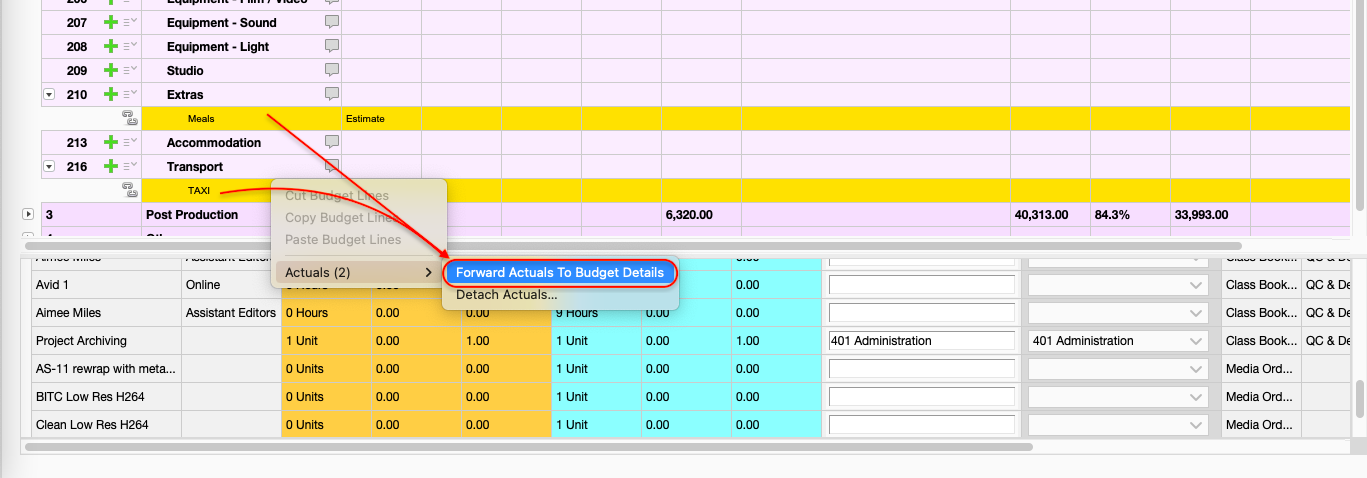
Task: Click the green plus icon for 216 Transport
Action: pos(111,166)
